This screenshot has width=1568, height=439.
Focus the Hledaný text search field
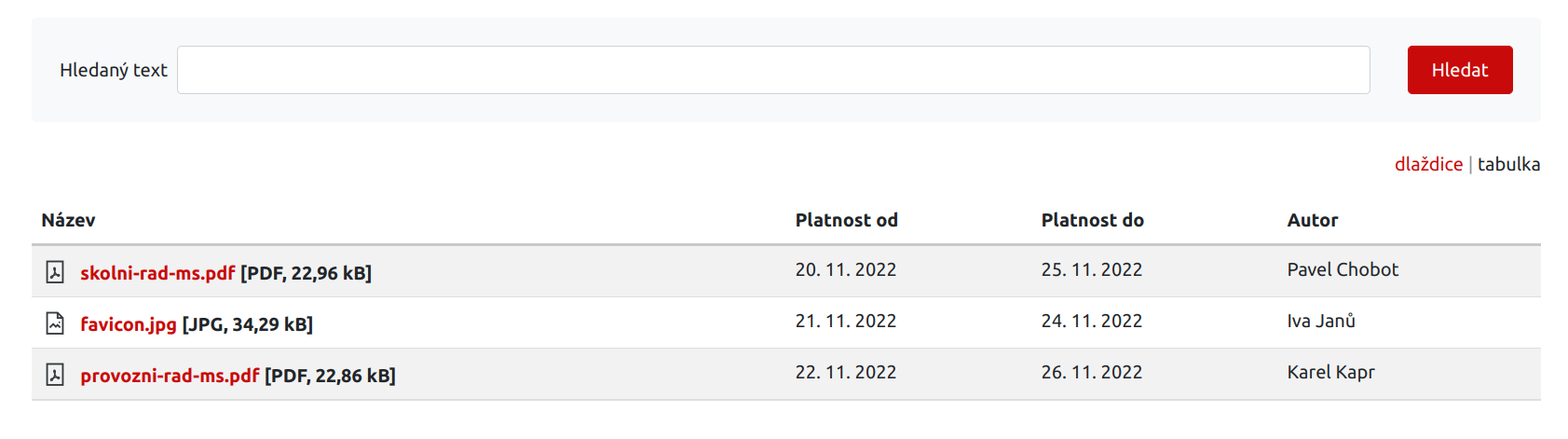click(x=773, y=70)
